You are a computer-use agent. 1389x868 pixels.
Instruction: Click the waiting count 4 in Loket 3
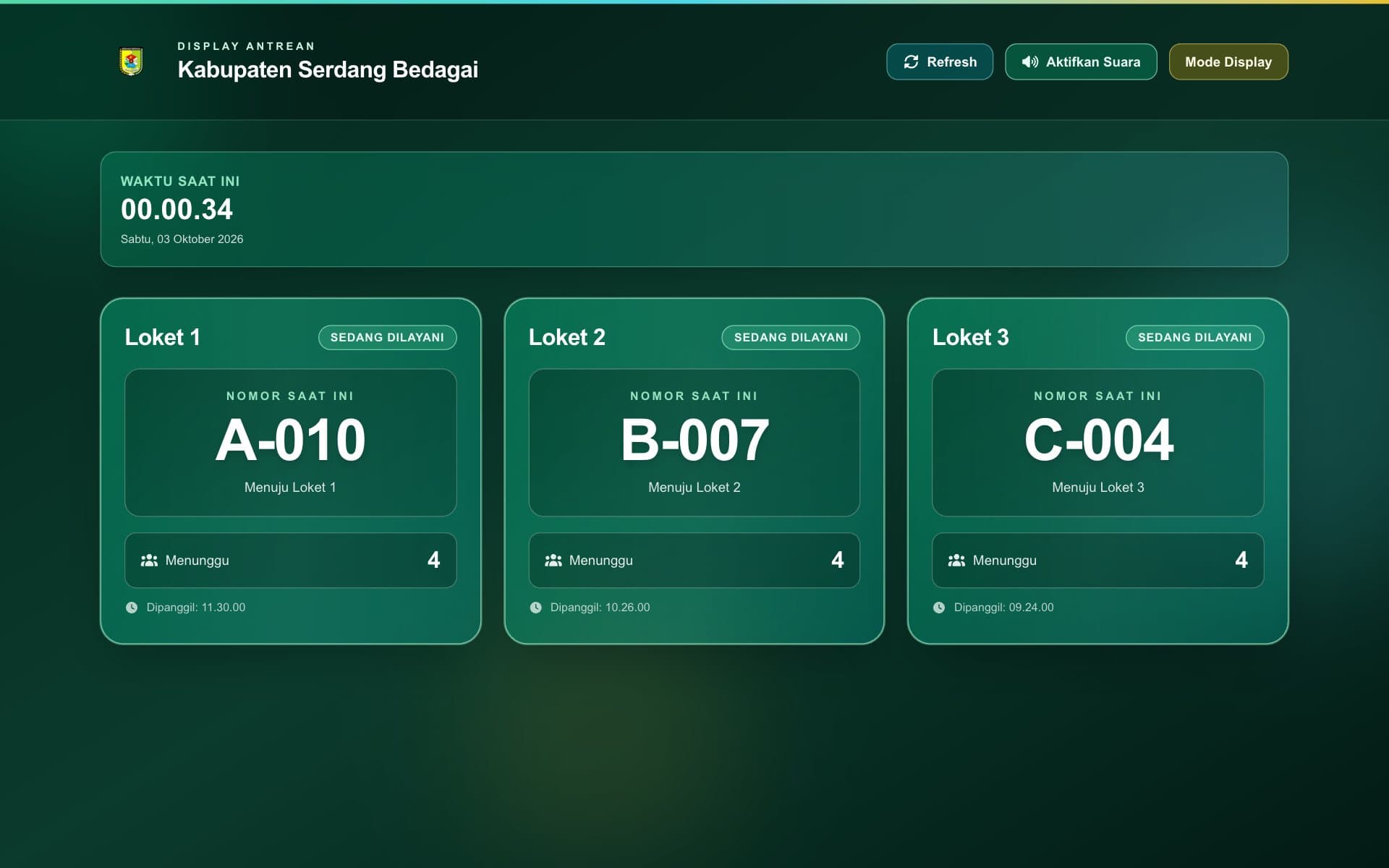[x=1241, y=560]
